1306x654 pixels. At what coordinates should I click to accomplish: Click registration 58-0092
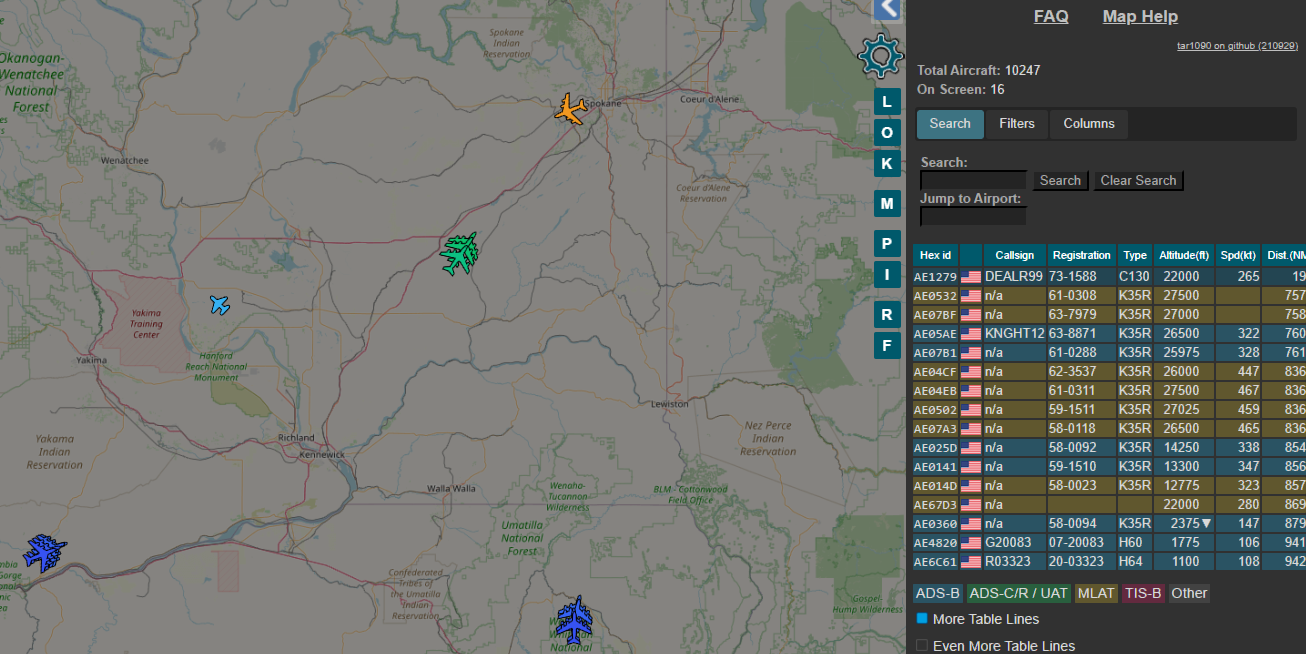[x=1072, y=447]
